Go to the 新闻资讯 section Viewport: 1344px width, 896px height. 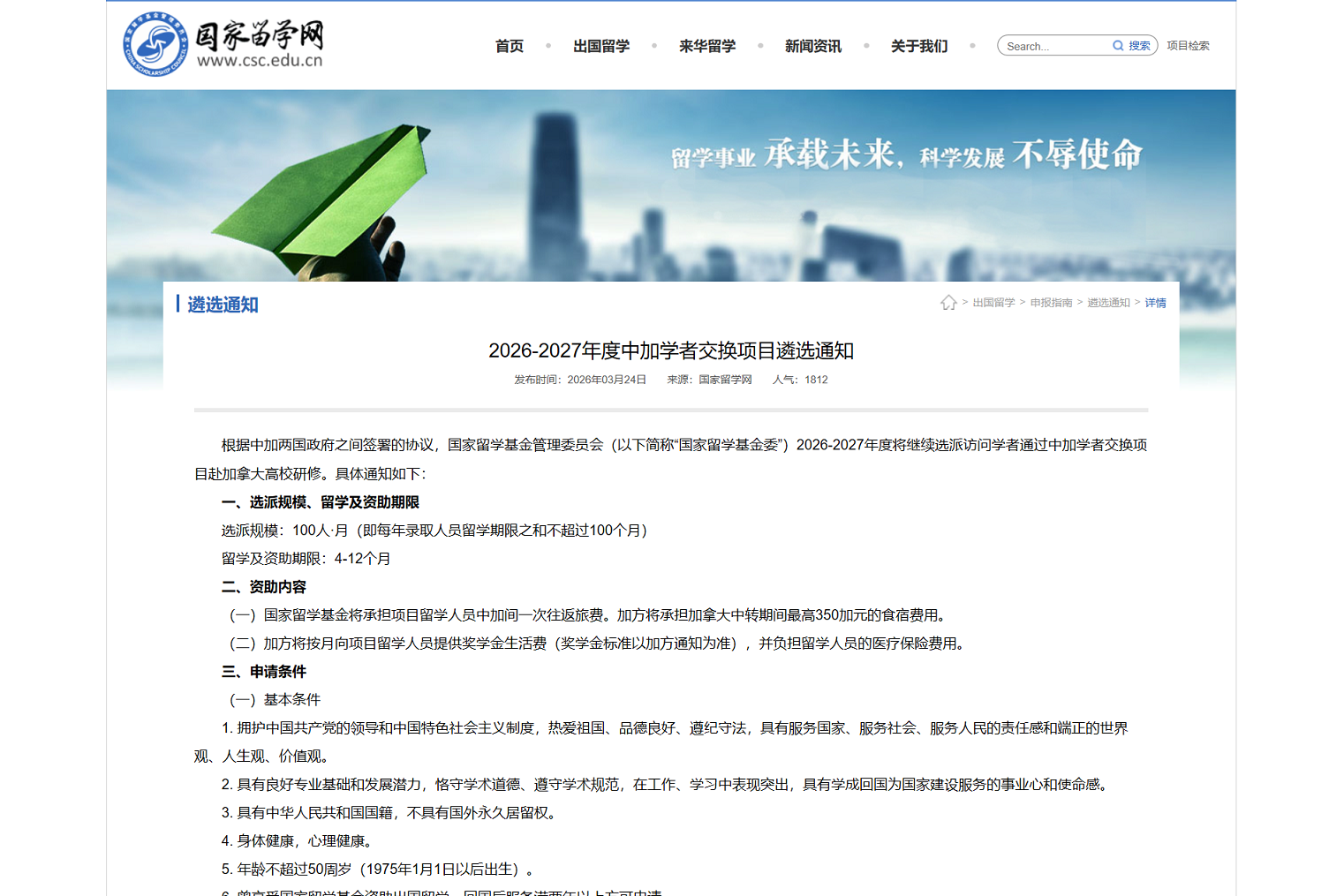(812, 46)
